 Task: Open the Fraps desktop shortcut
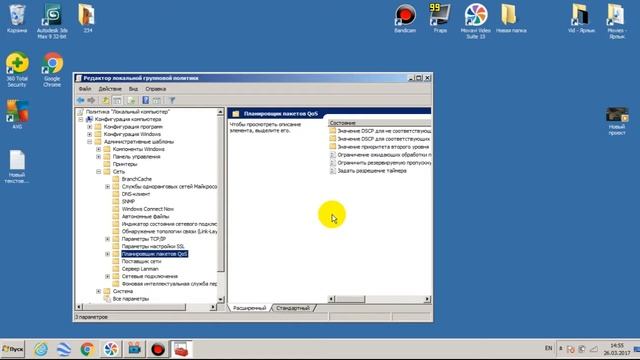point(440,19)
